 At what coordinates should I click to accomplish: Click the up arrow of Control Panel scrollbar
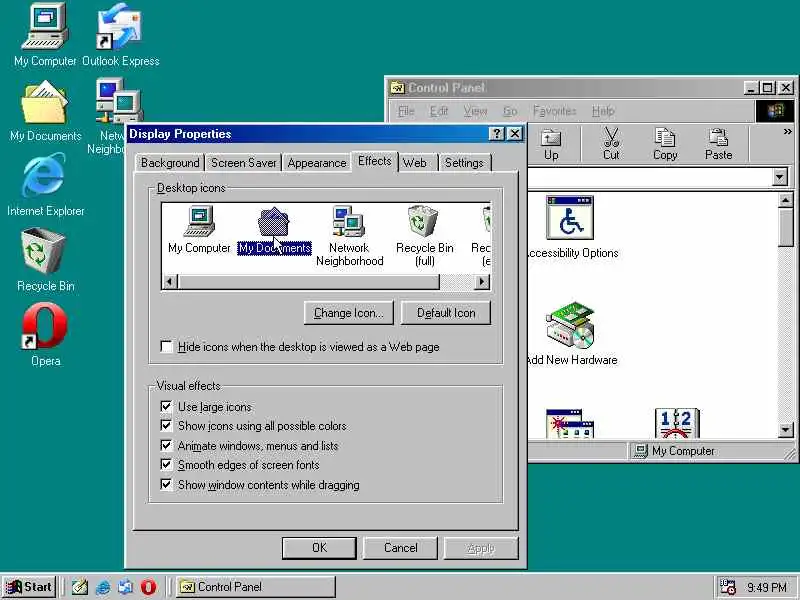[786, 201]
